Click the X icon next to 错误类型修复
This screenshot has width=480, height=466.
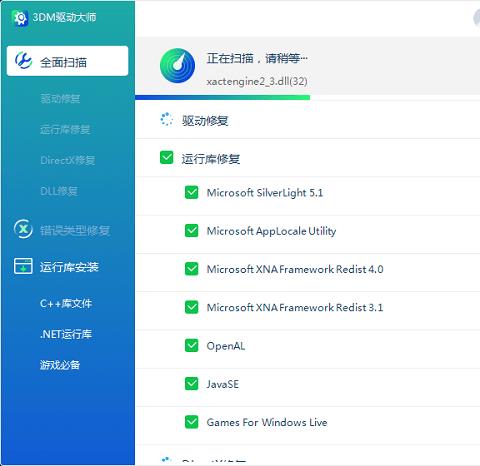pos(23,229)
